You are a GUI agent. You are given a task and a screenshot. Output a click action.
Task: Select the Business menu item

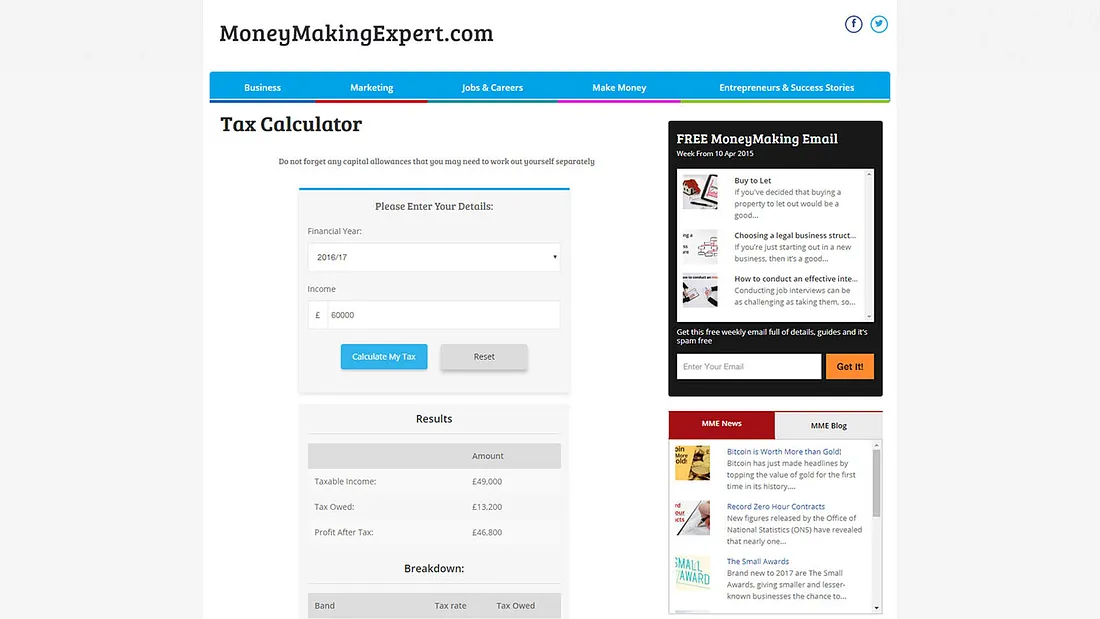tap(262, 88)
